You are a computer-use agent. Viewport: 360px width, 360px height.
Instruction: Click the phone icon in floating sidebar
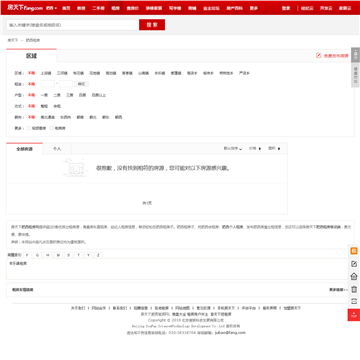coord(354,301)
